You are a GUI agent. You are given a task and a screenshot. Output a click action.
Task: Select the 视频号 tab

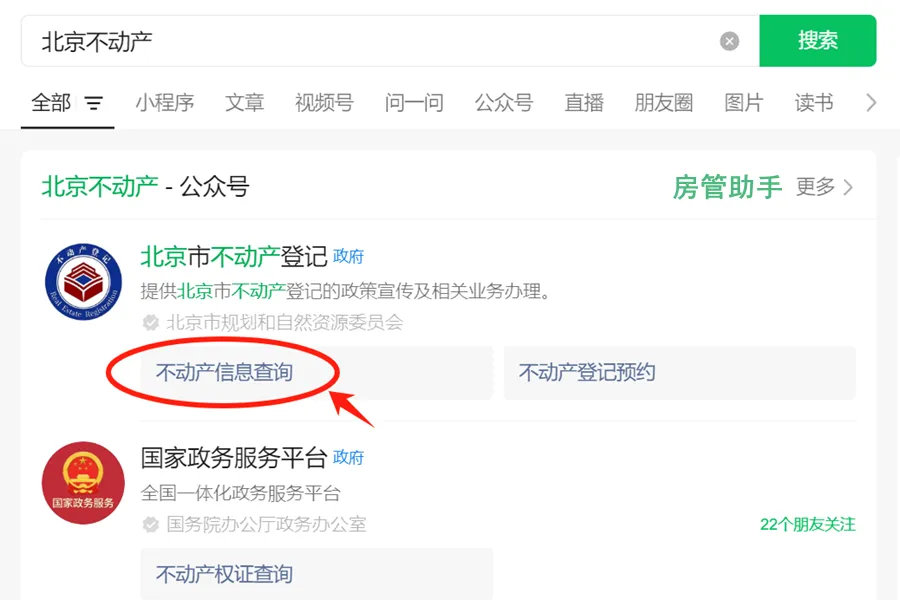tap(324, 103)
